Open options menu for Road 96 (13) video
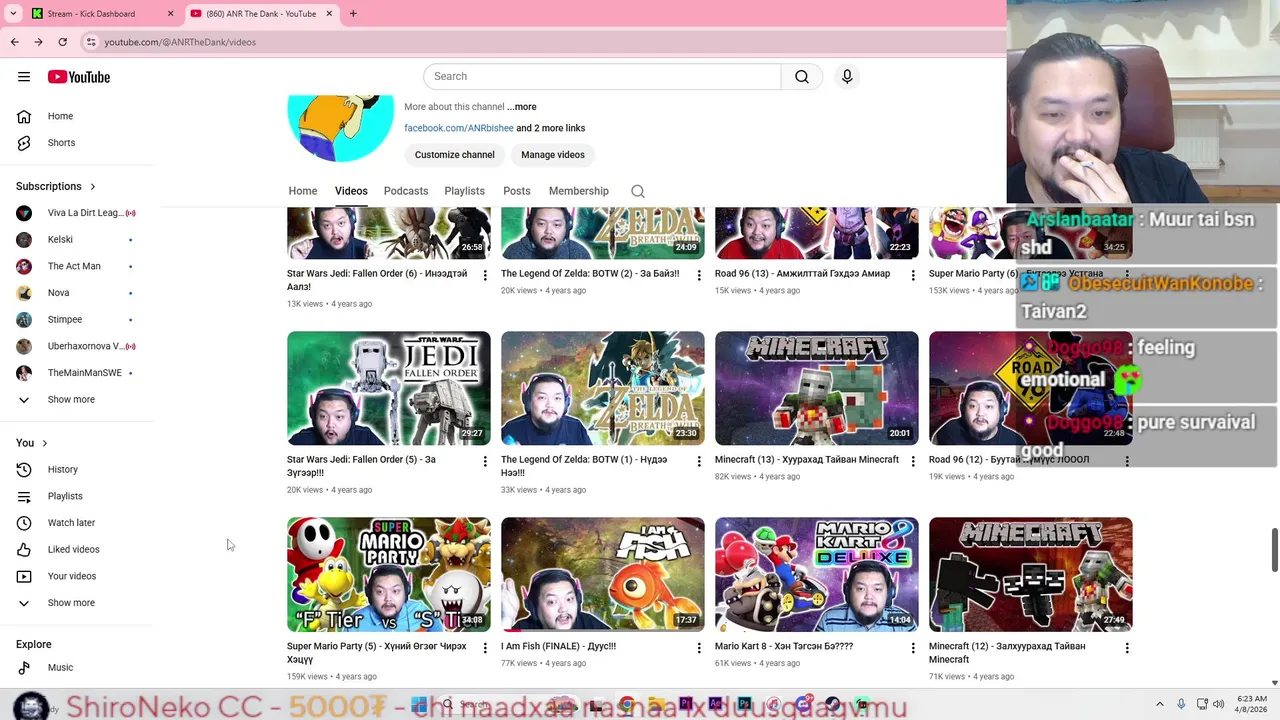Screen dimensions: 1280x720 click(x=913, y=275)
